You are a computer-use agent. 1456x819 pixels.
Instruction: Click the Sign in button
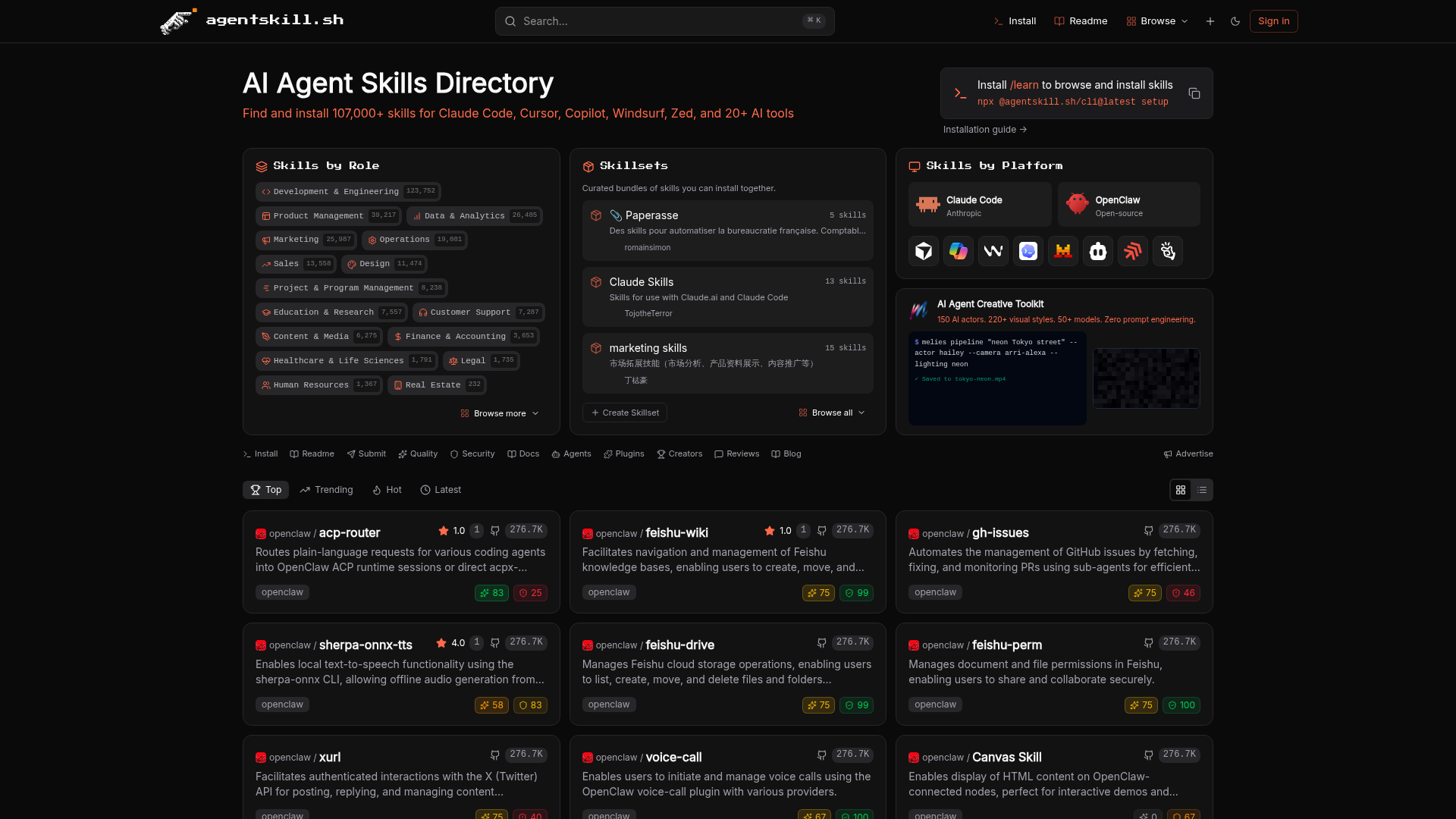(x=1273, y=21)
